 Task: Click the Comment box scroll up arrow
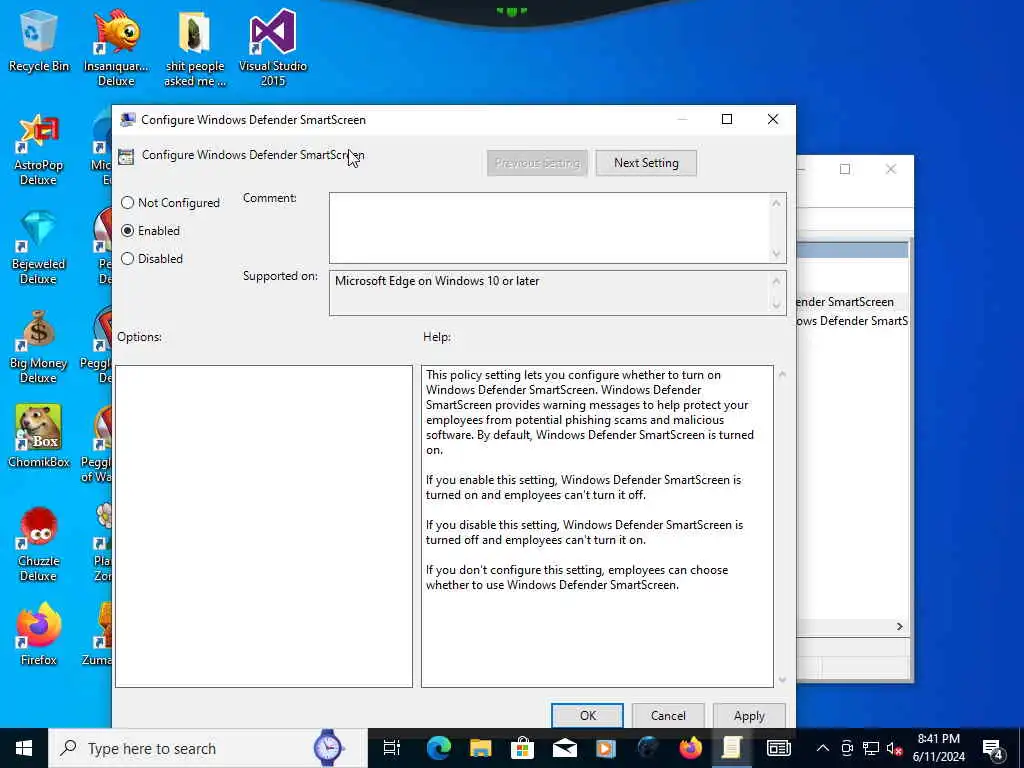pos(776,203)
